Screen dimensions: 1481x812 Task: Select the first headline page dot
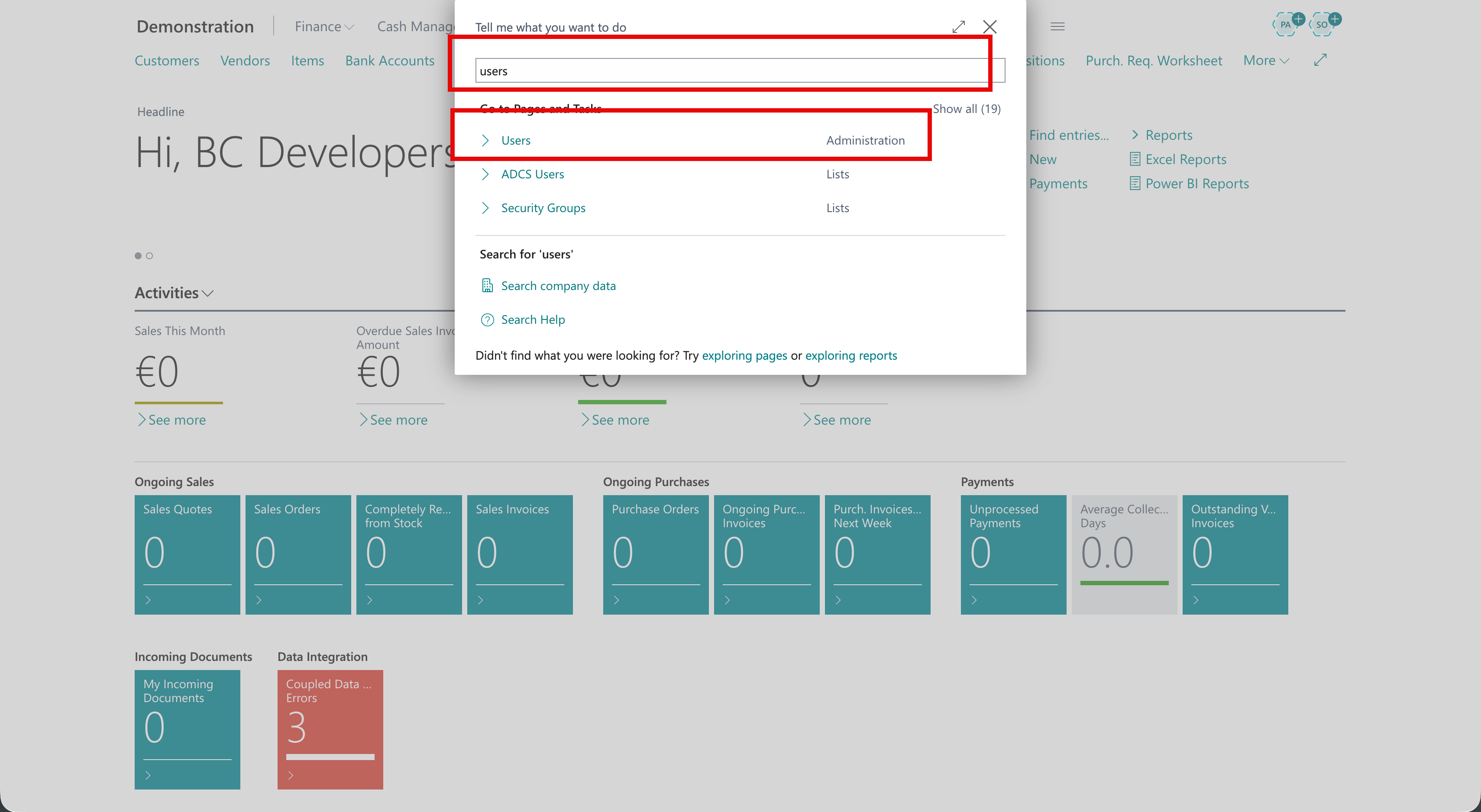tap(138, 256)
